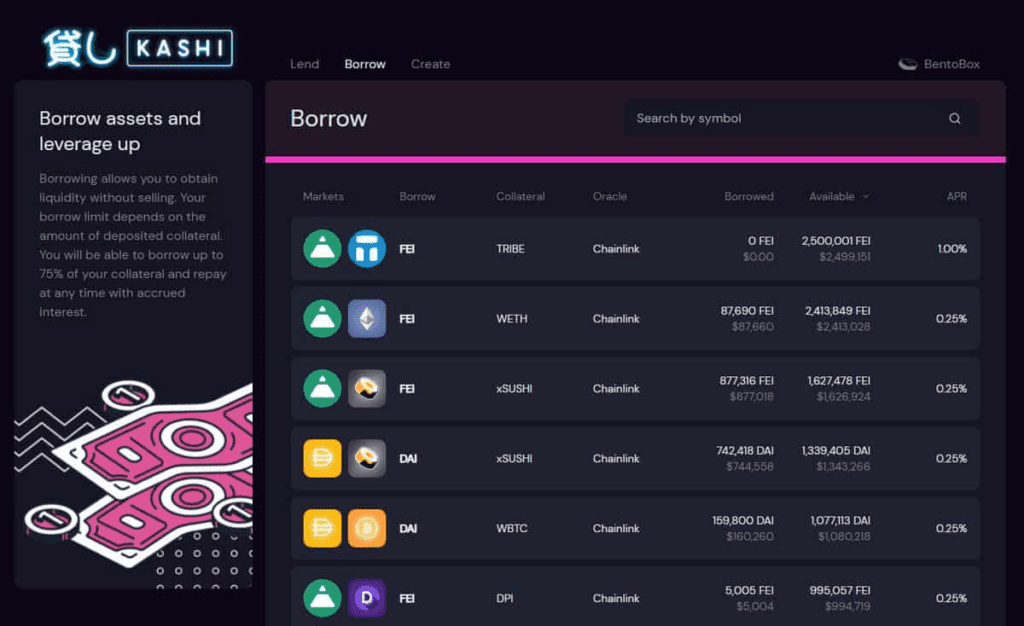Sort by the Oracle column header
This screenshot has height=626, width=1024.
coord(610,196)
